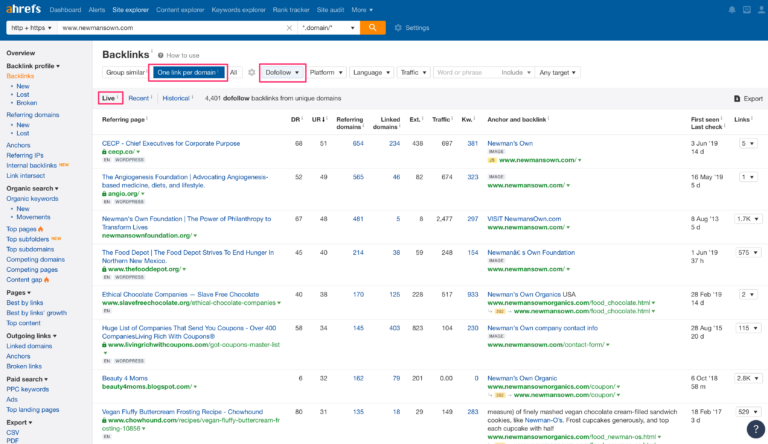Export as CSV from sidebar

tap(13, 433)
